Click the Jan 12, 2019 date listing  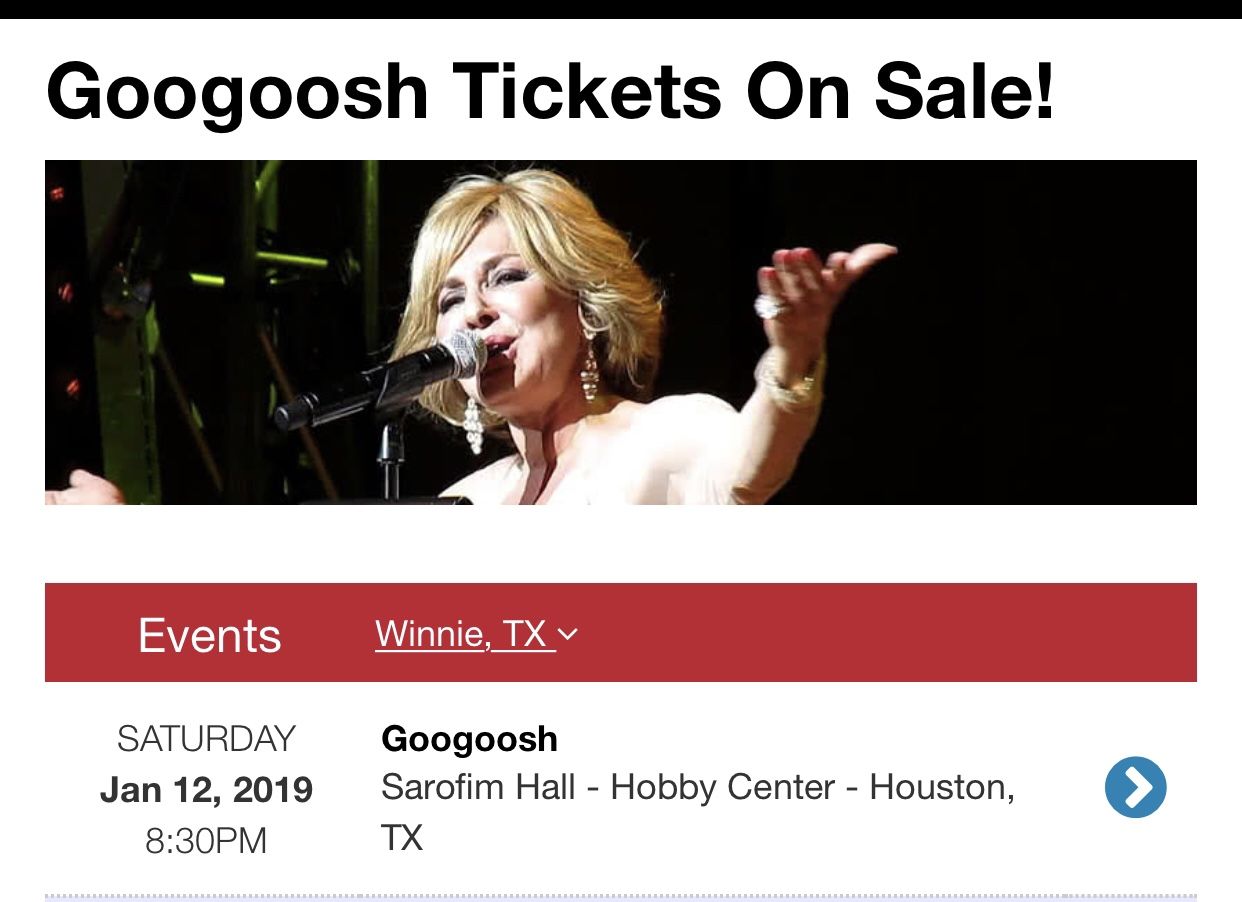tap(207, 789)
